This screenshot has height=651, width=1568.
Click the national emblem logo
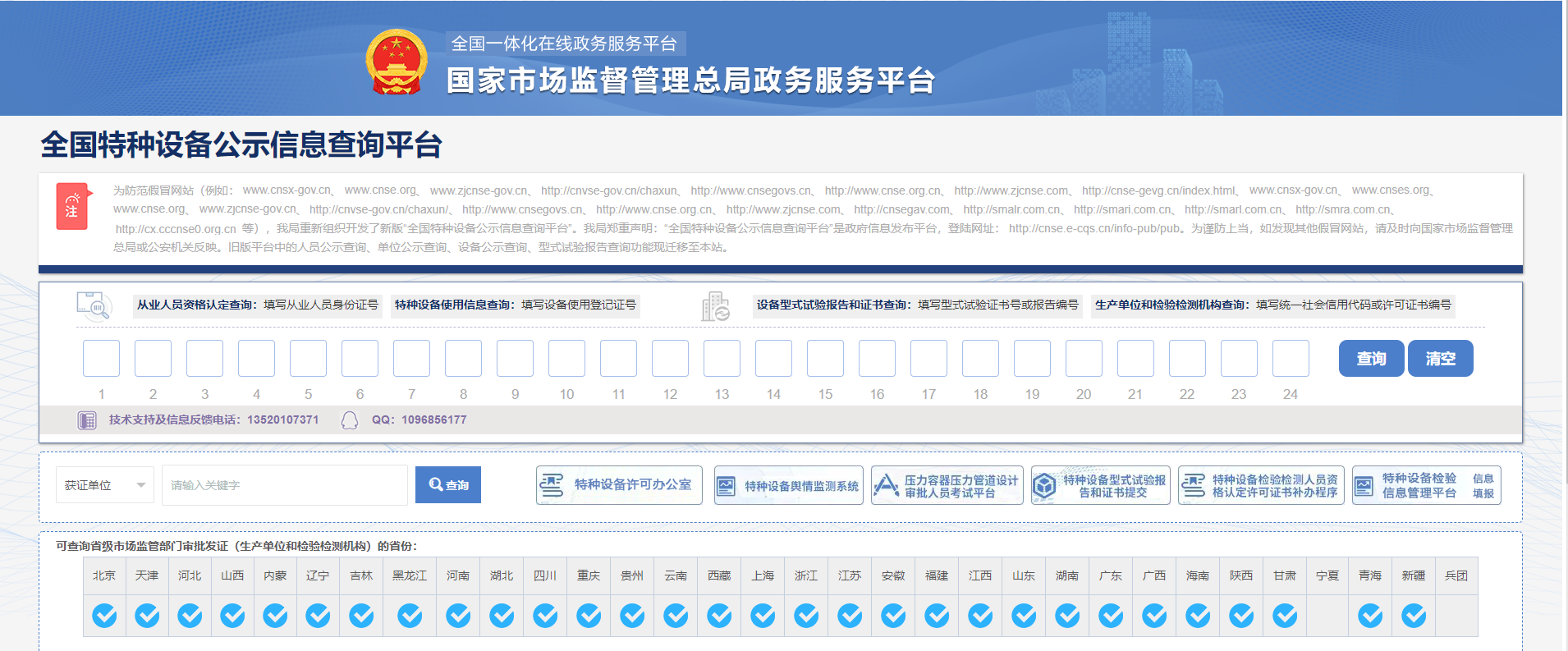[x=397, y=62]
